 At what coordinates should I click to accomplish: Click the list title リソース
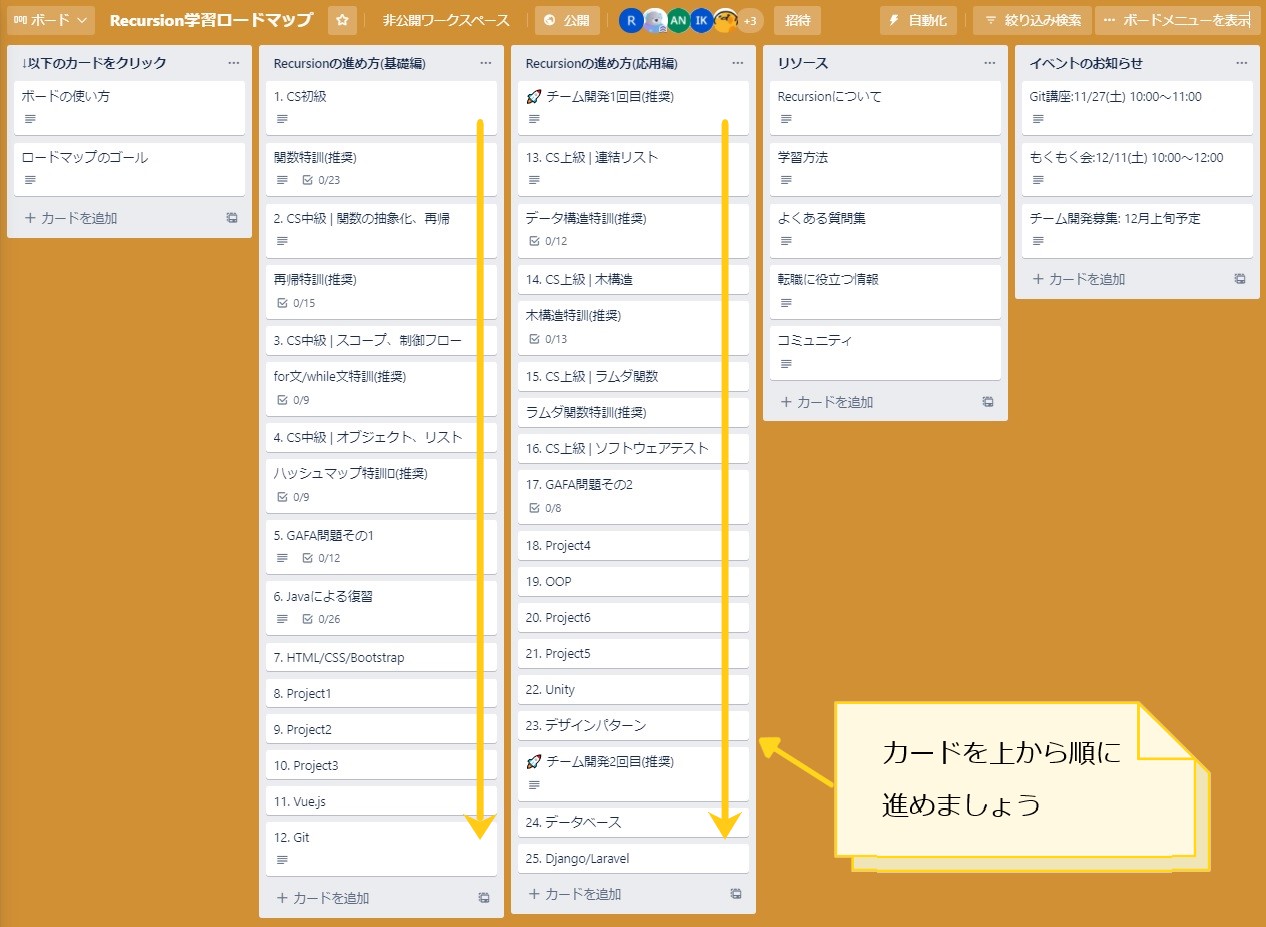pyautogui.click(x=803, y=63)
